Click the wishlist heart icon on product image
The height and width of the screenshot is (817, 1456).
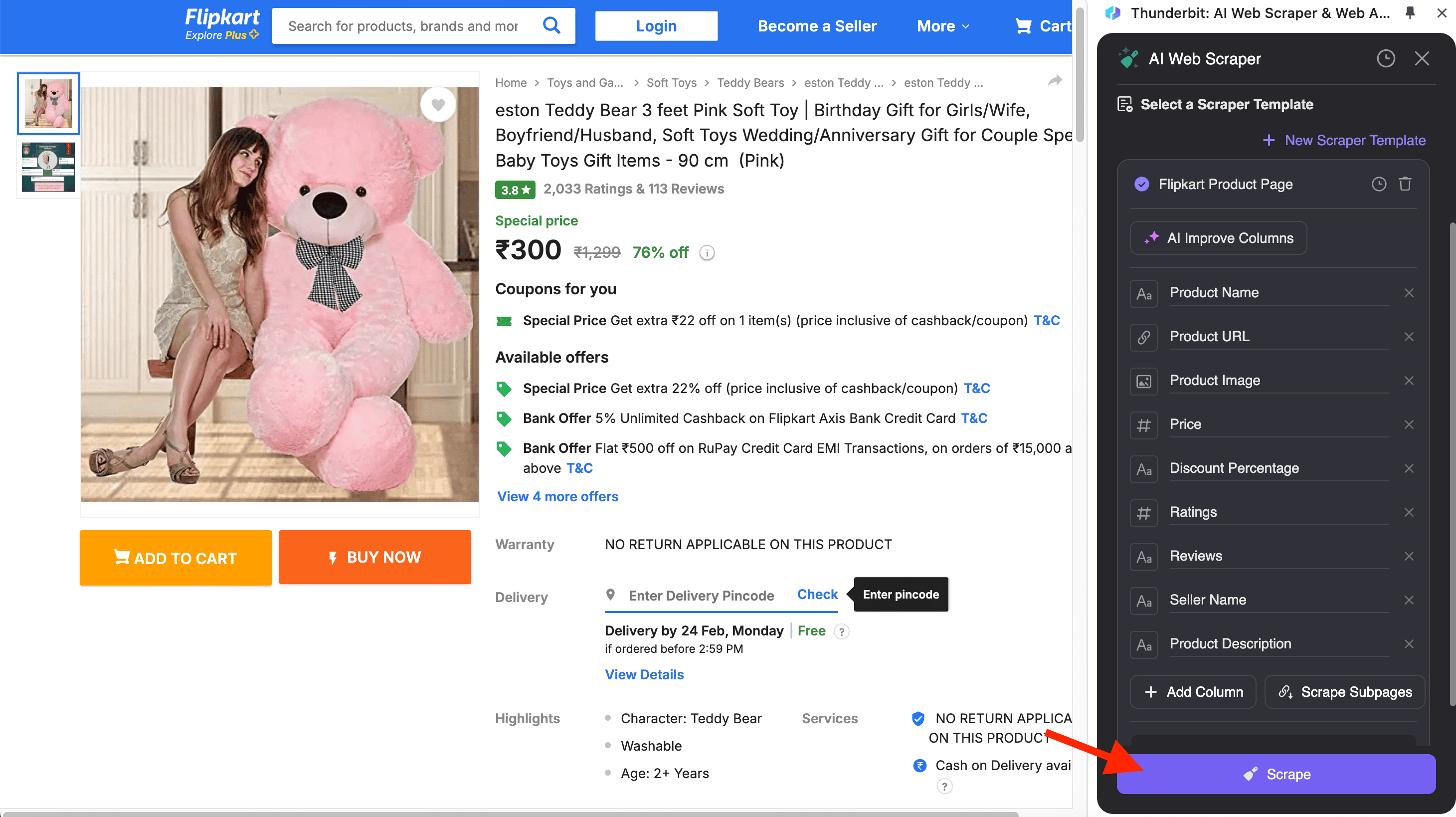click(x=437, y=105)
